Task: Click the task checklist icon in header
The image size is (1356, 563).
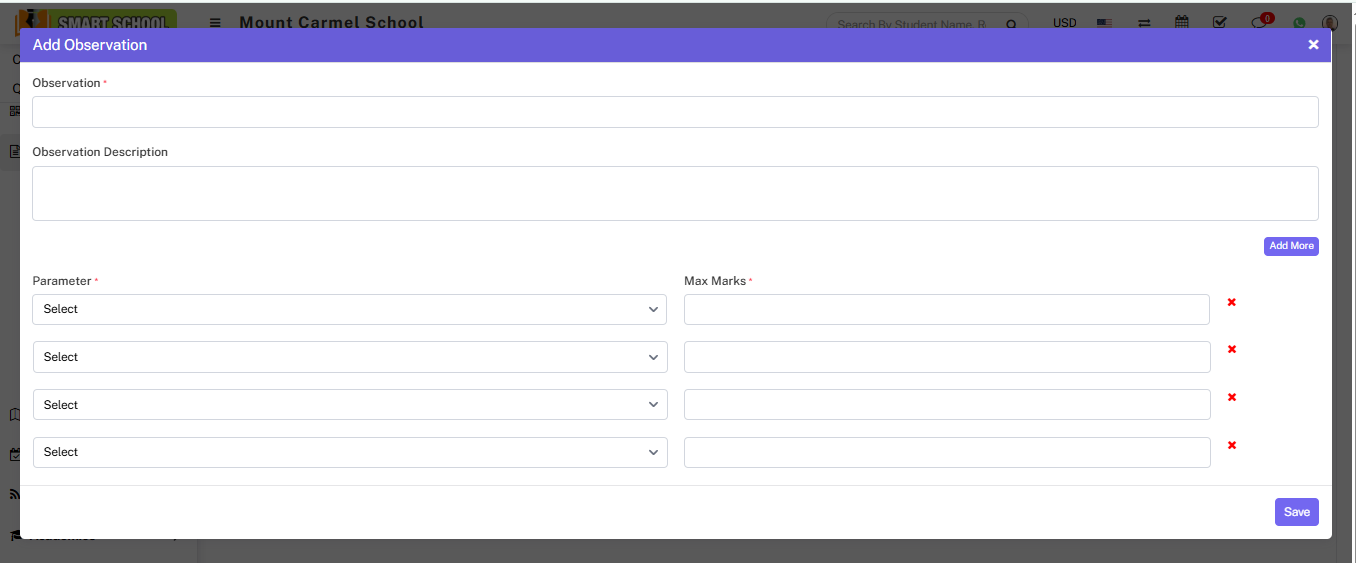Action: tap(1219, 22)
